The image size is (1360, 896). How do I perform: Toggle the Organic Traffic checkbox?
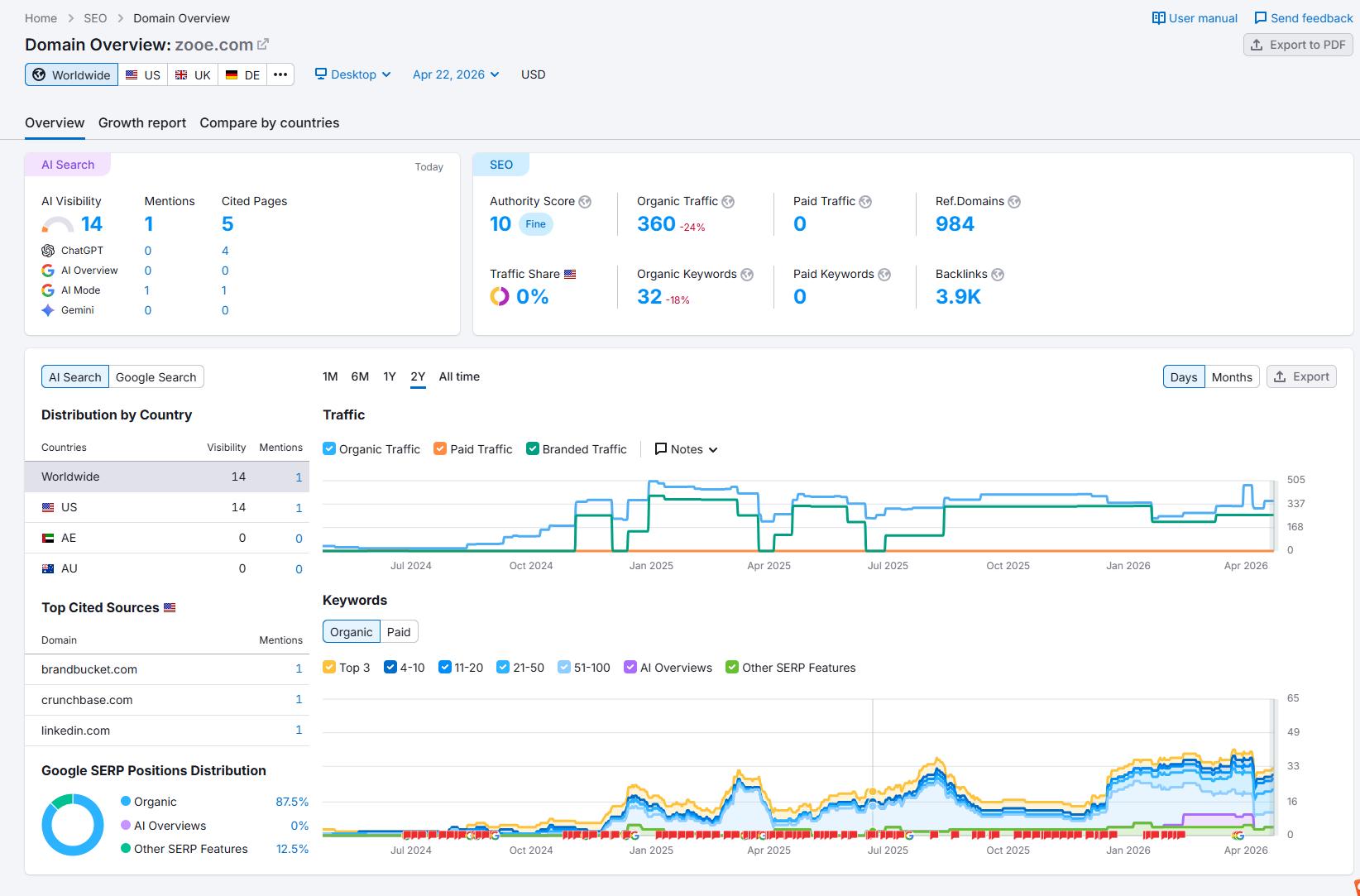tap(329, 448)
